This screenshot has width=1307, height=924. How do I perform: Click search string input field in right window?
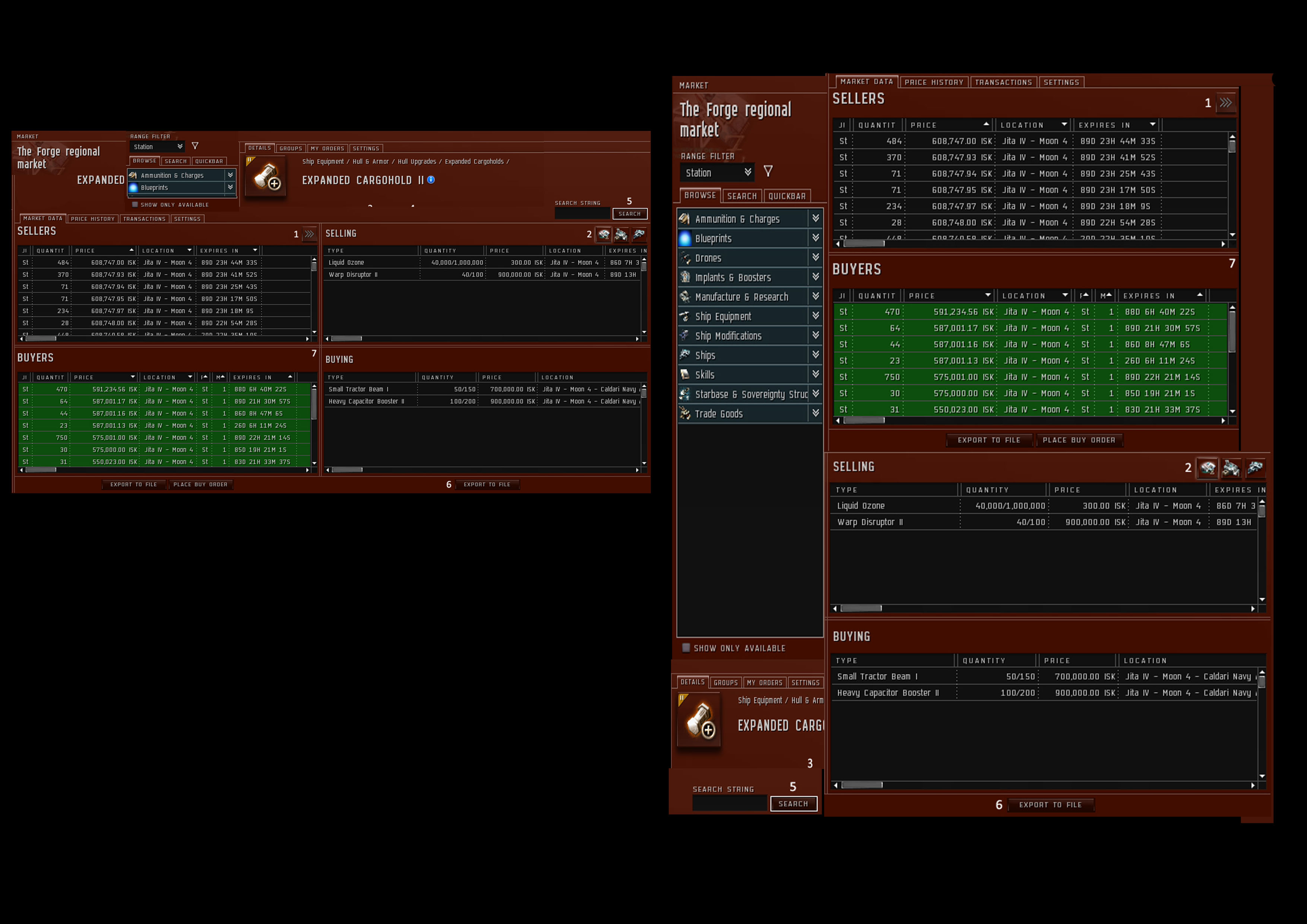tap(729, 803)
